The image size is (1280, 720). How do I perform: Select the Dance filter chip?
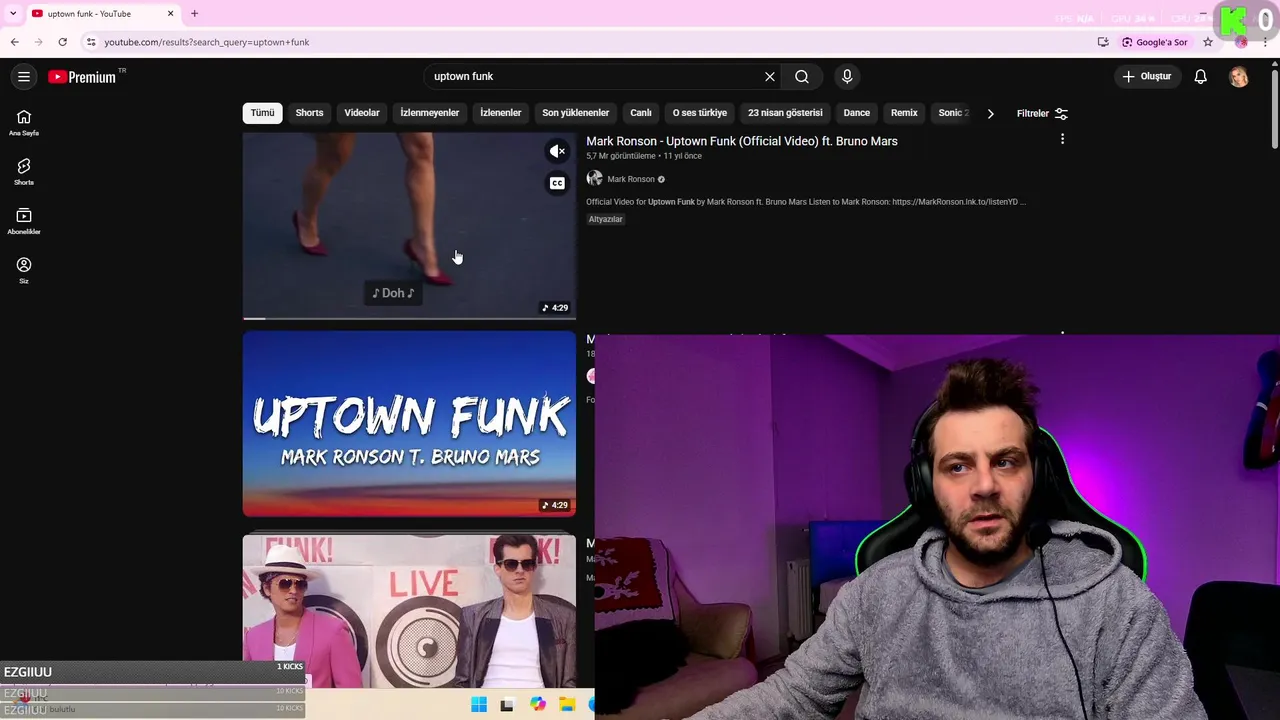pos(856,113)
